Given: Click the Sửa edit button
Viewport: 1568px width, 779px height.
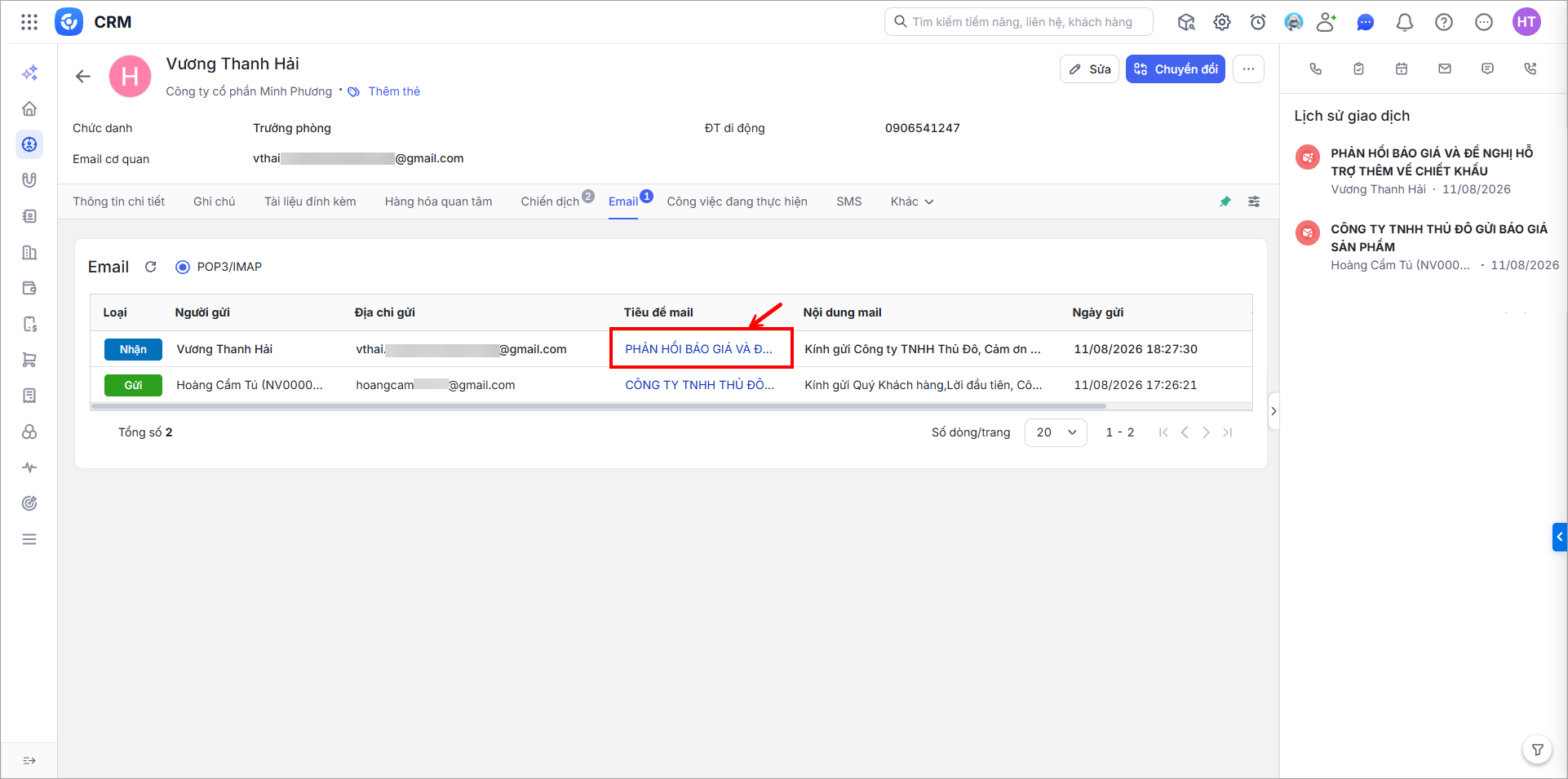Looking at the screenshot, I should [1089, 69].
